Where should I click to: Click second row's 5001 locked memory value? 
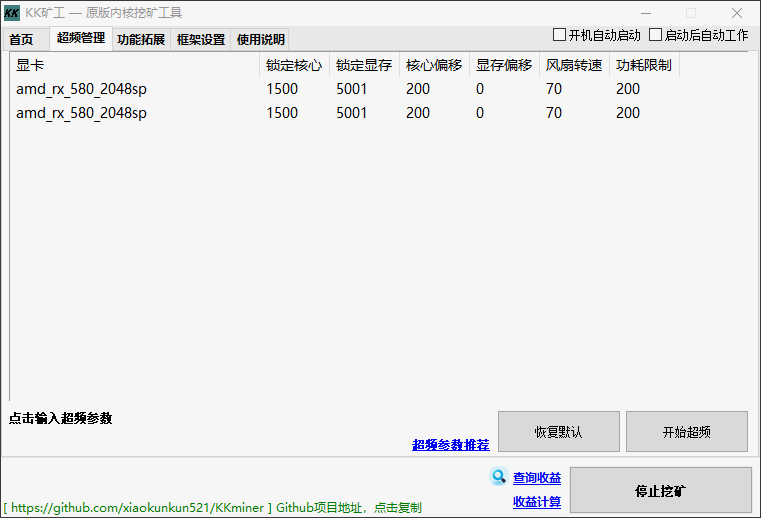pyautogui.click(x=352, y=113)
